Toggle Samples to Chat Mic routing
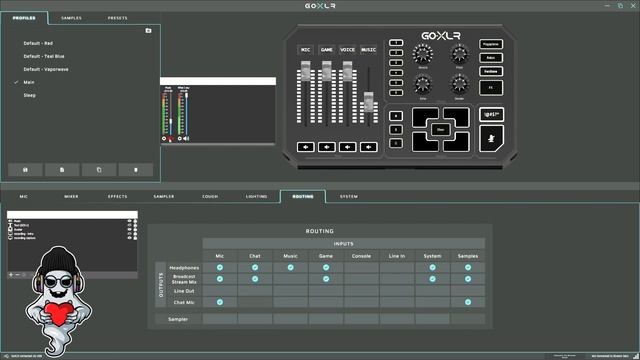The image size is (640, 360). [468, 302]
